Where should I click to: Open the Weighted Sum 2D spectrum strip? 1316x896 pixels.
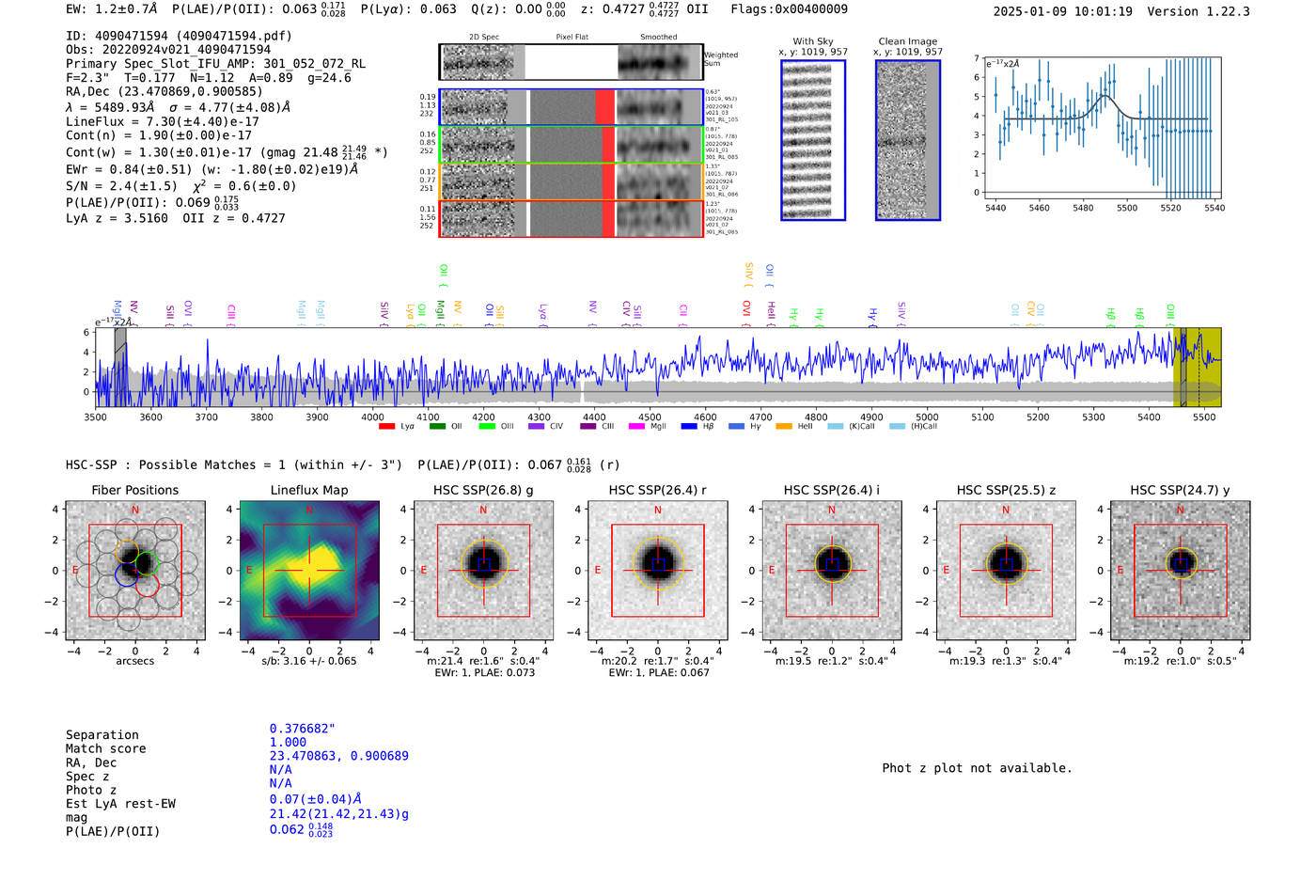click(571, 62)
